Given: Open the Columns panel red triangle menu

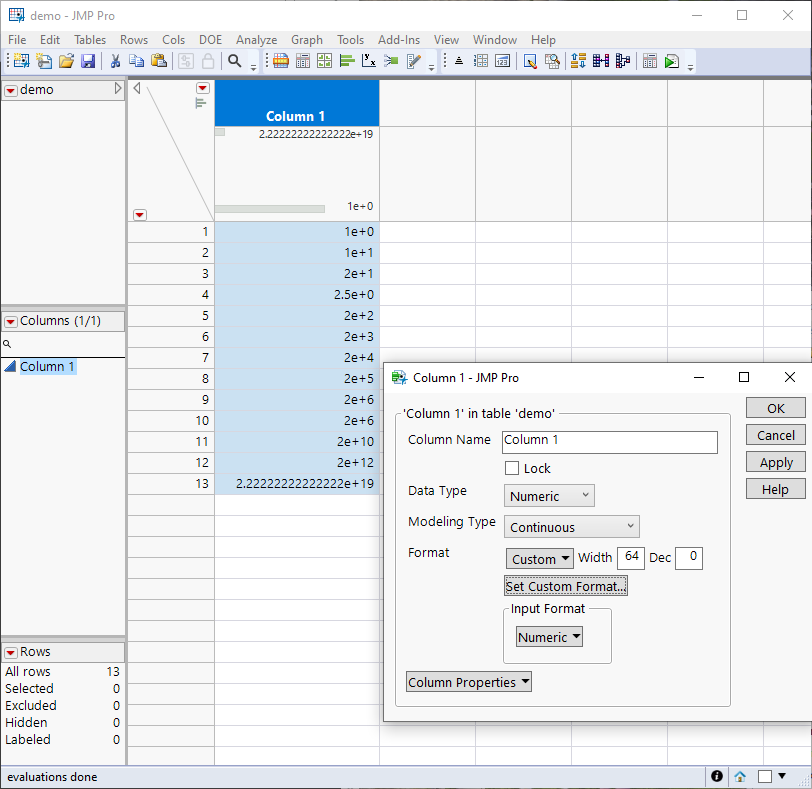Looking at the screenshot, I should 10,322.
